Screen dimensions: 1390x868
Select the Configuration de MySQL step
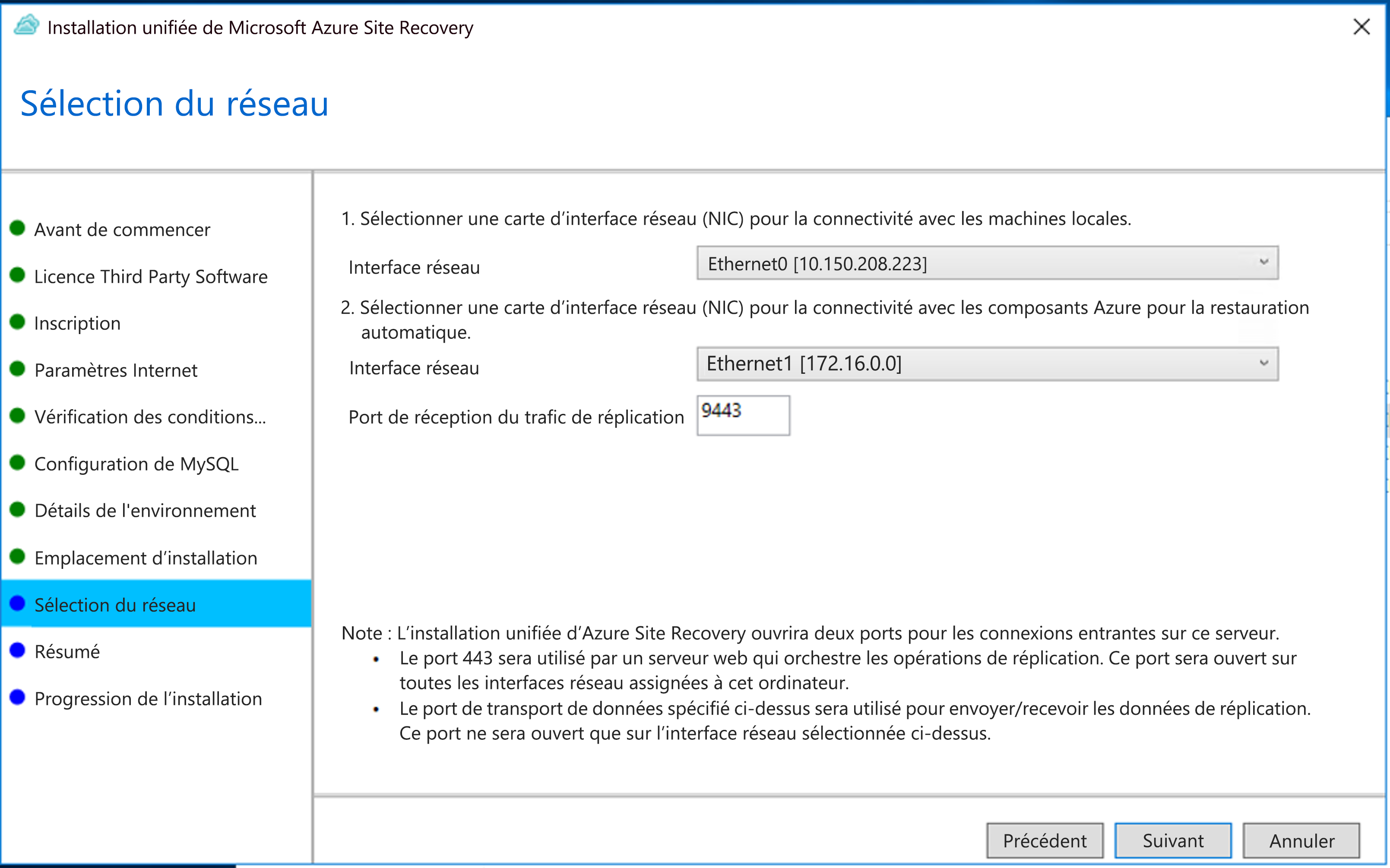(x=136, y=464)
